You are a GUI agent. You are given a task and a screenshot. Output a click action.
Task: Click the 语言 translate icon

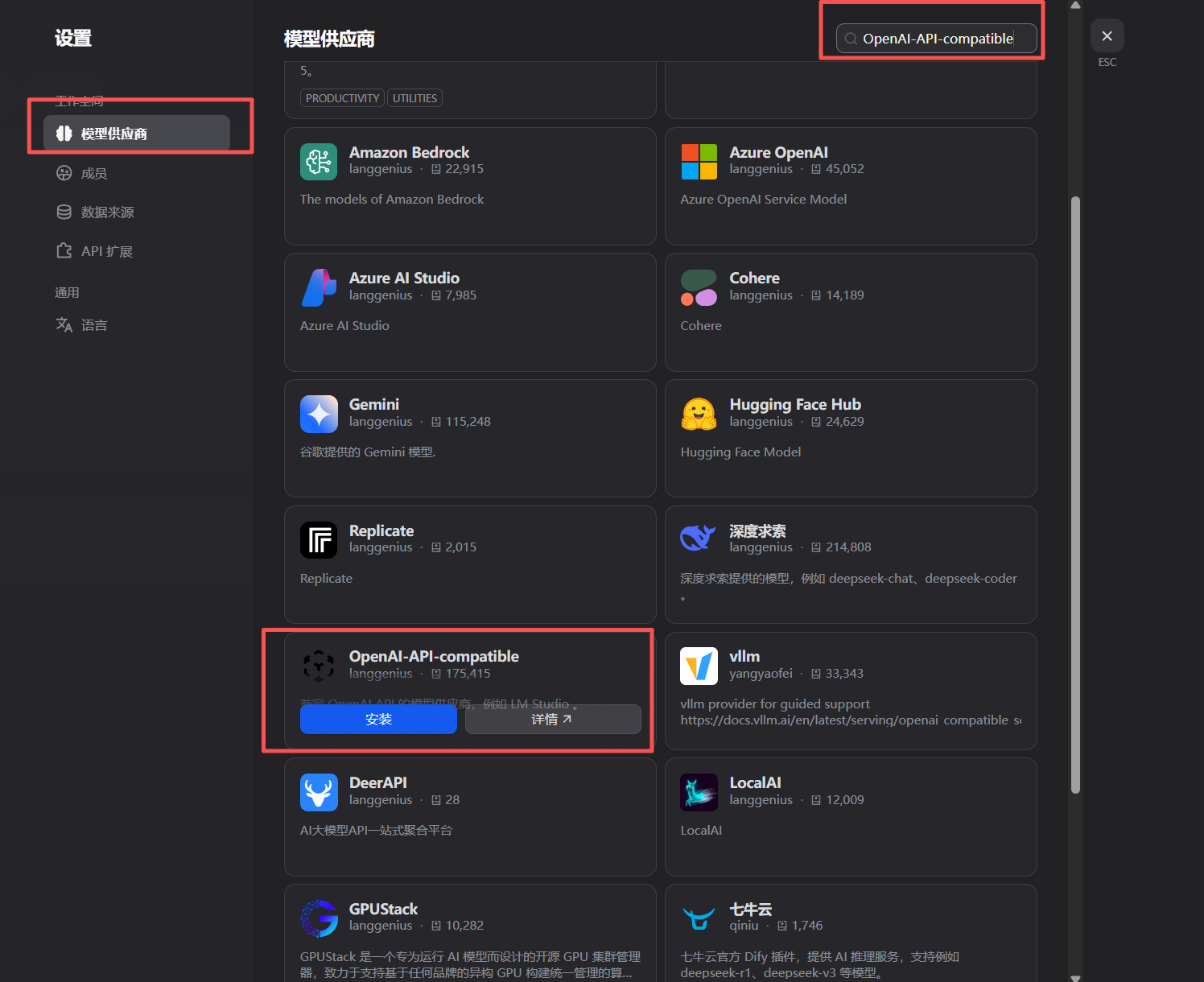coord(64,325)
